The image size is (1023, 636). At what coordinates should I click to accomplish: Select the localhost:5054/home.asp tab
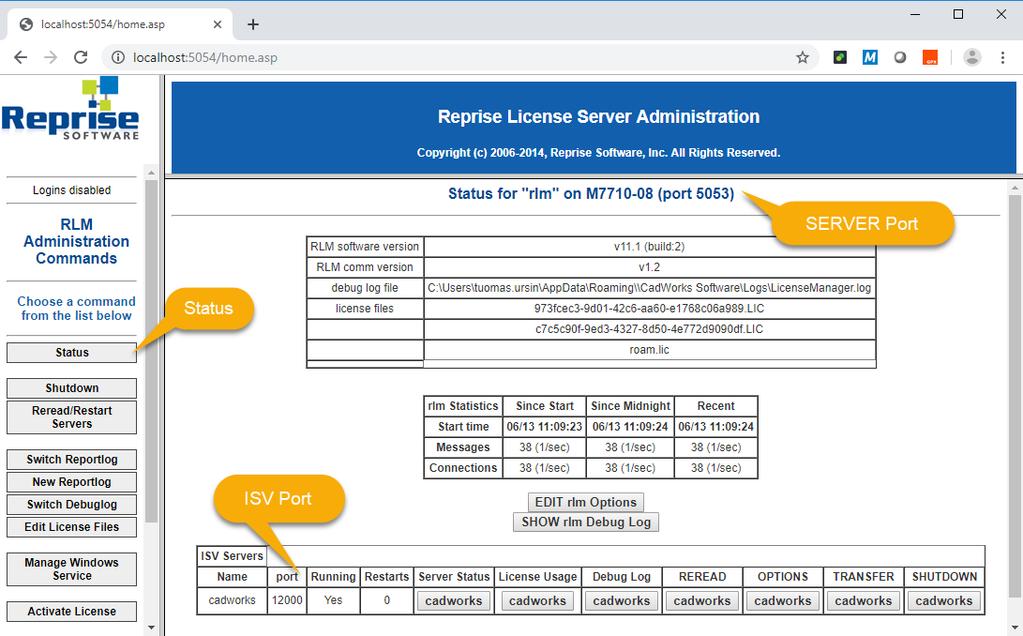click(121, 24)
